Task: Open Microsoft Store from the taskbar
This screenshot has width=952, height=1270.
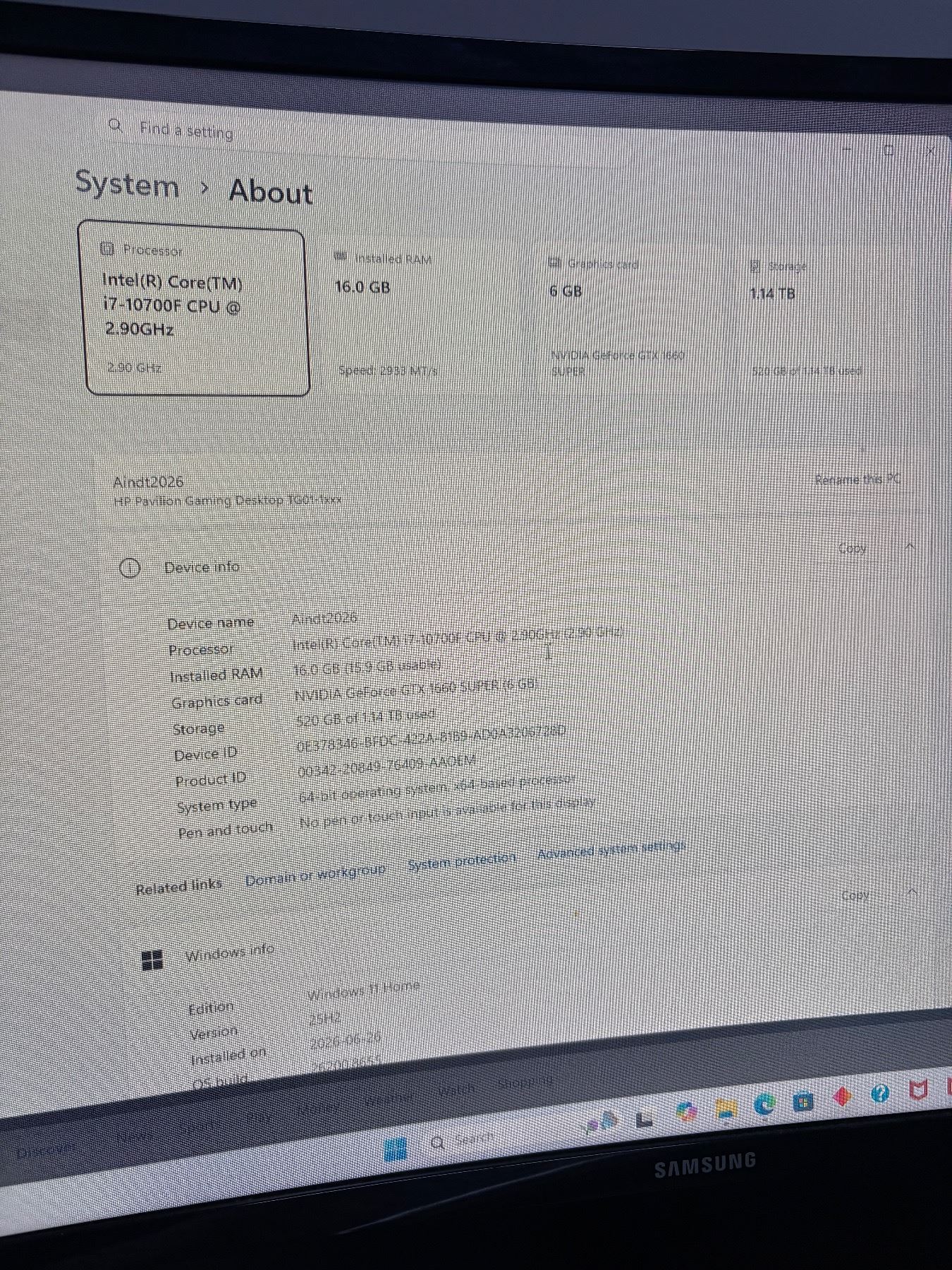Action: coord(803,1101)
